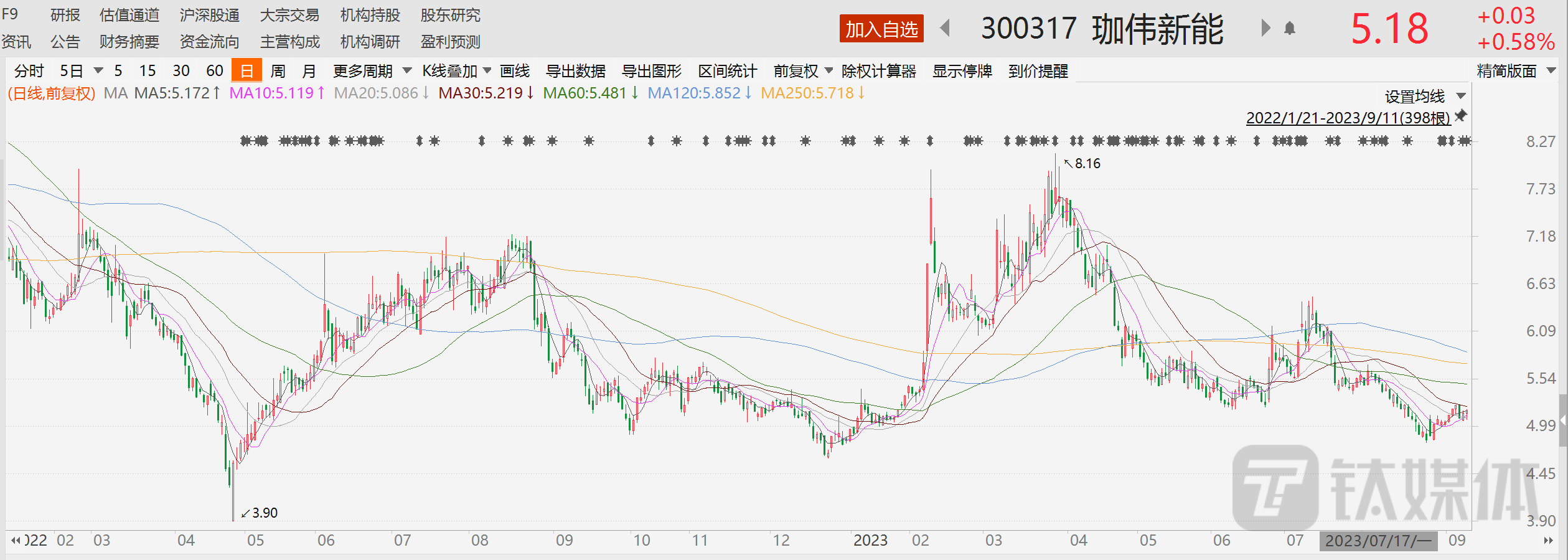Expand the 前复权 adjustment dropdown

coord(802,71)
